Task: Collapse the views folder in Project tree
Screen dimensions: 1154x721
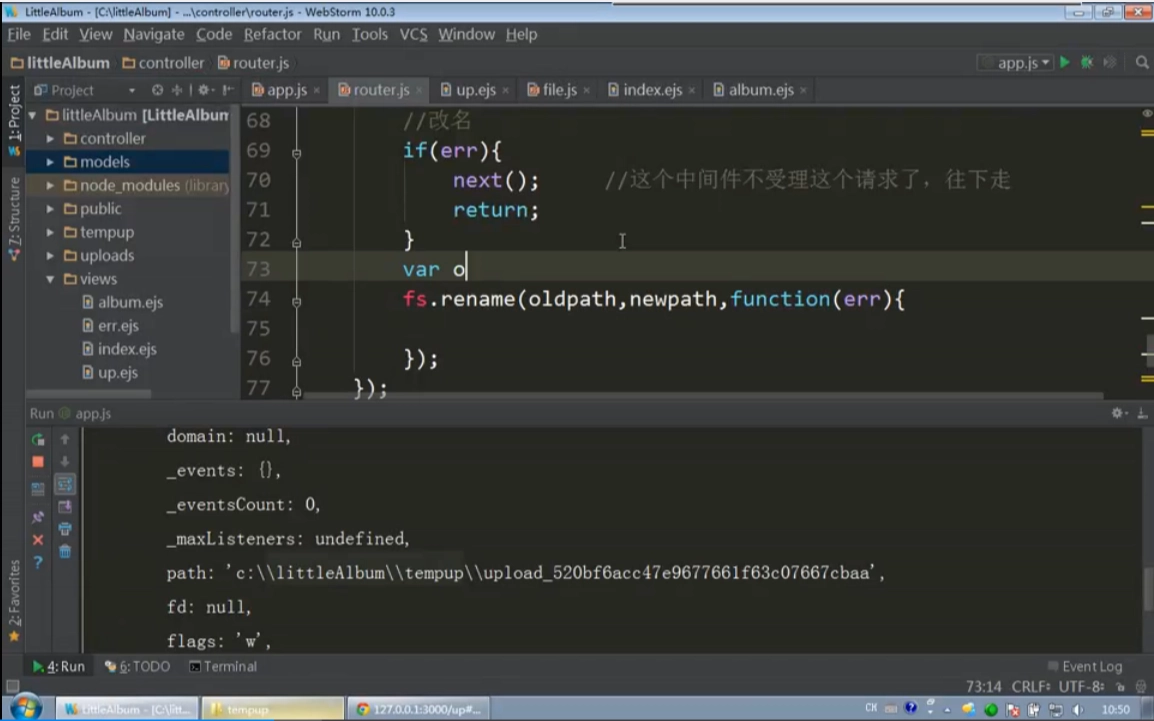Action: [49, 279]
